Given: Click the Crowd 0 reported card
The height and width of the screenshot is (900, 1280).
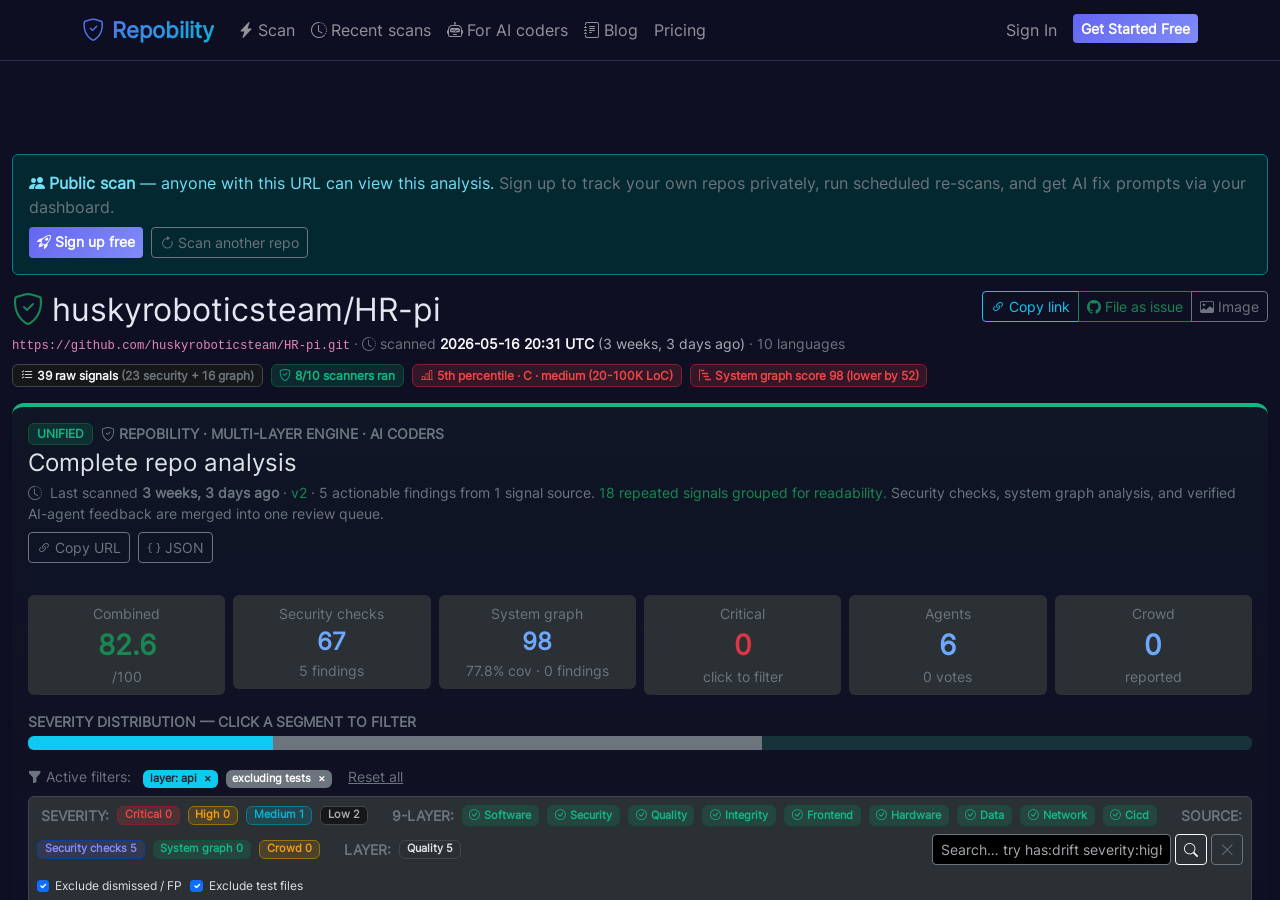Looking at the screenshot, I should tap(1153, 645).
